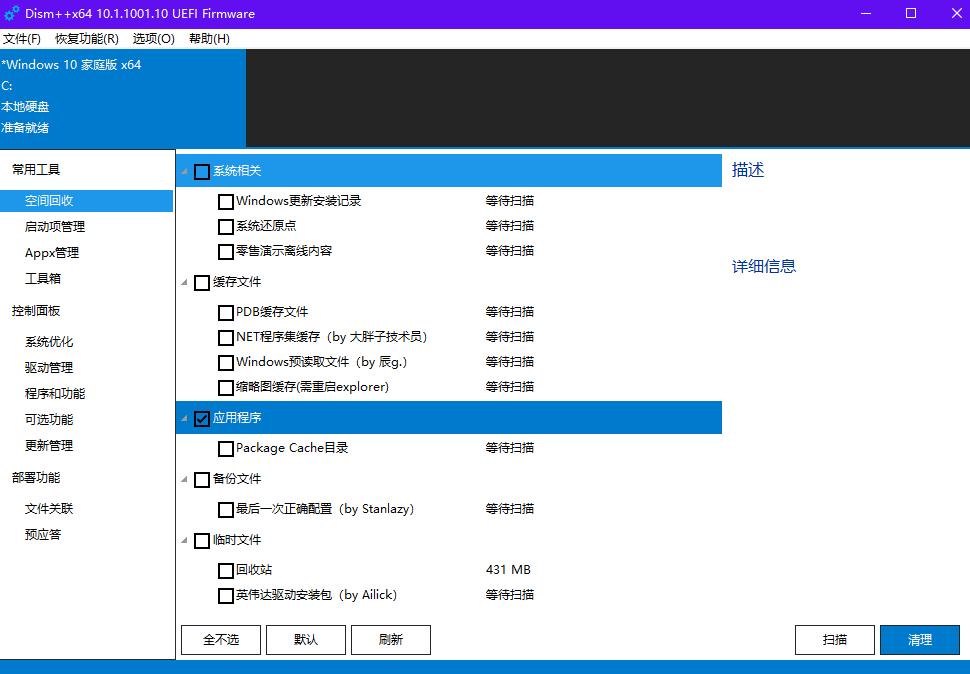The width and height of the screenshot is (970, 674).
Task: Click the 部署功能 sidebar heading
Action: 36,478
